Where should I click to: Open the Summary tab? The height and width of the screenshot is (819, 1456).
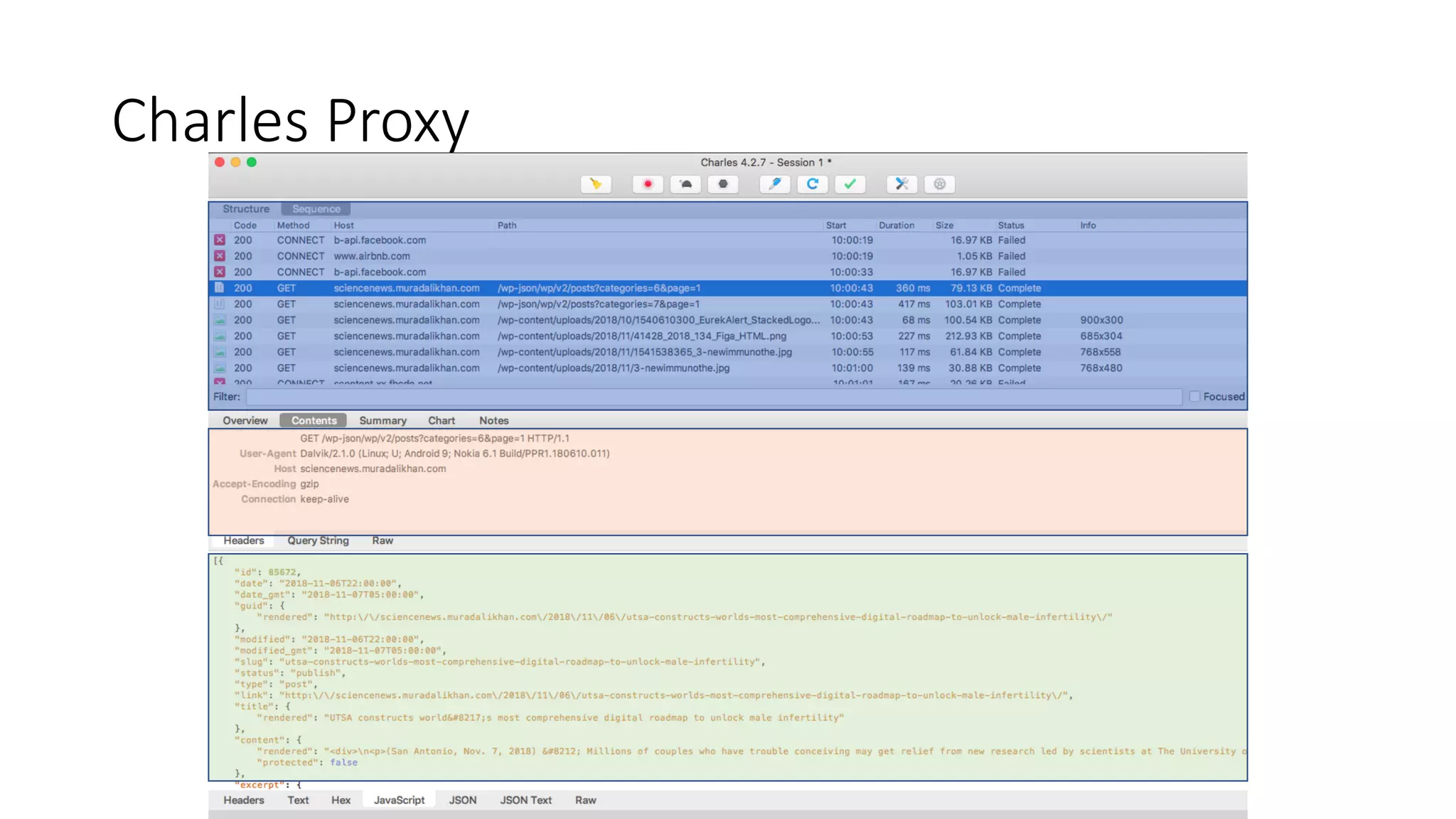[383, 421]
